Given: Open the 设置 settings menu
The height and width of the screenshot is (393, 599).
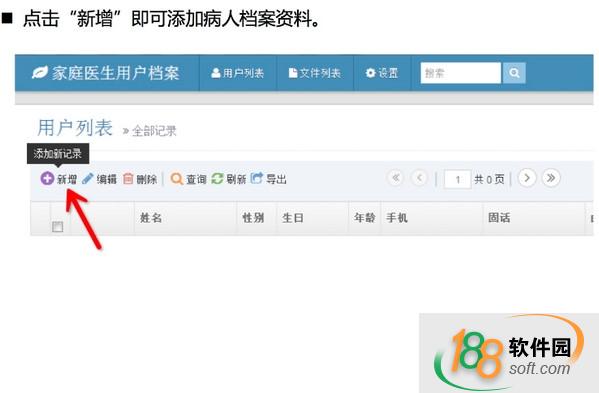Looking at the screenshot, I should (382, 73).
